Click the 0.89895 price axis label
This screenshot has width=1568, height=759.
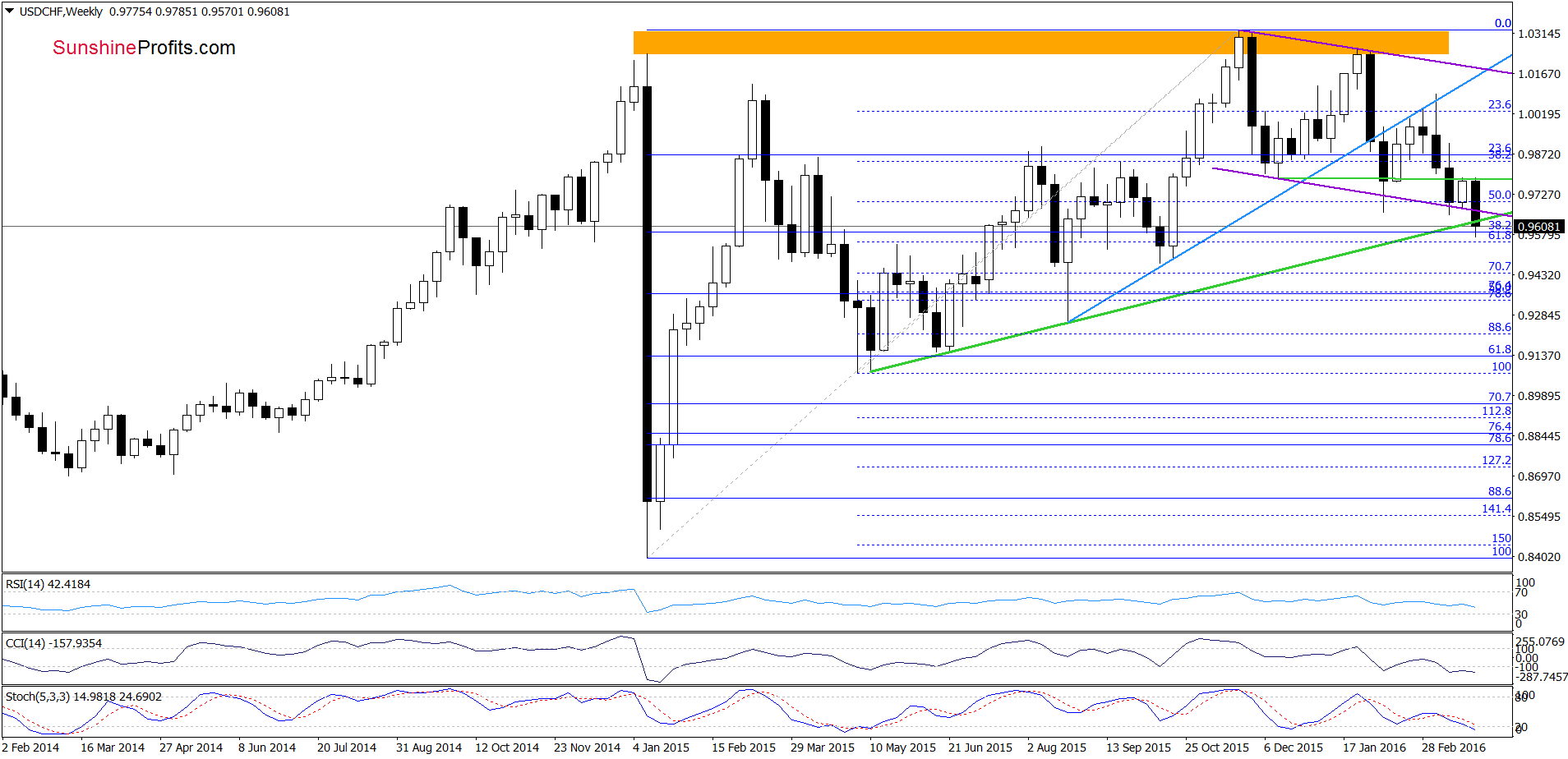pos(1538,396)
